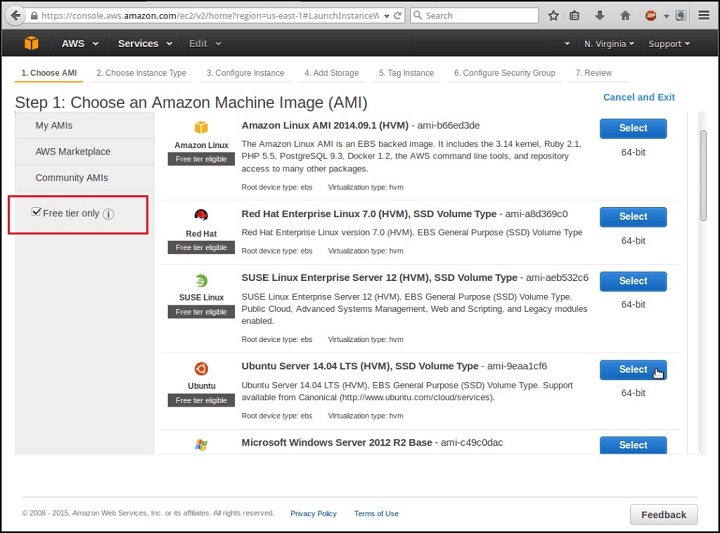Click the Windows flag logo icon
720x533 pixels.
click(x=201, y=444)
